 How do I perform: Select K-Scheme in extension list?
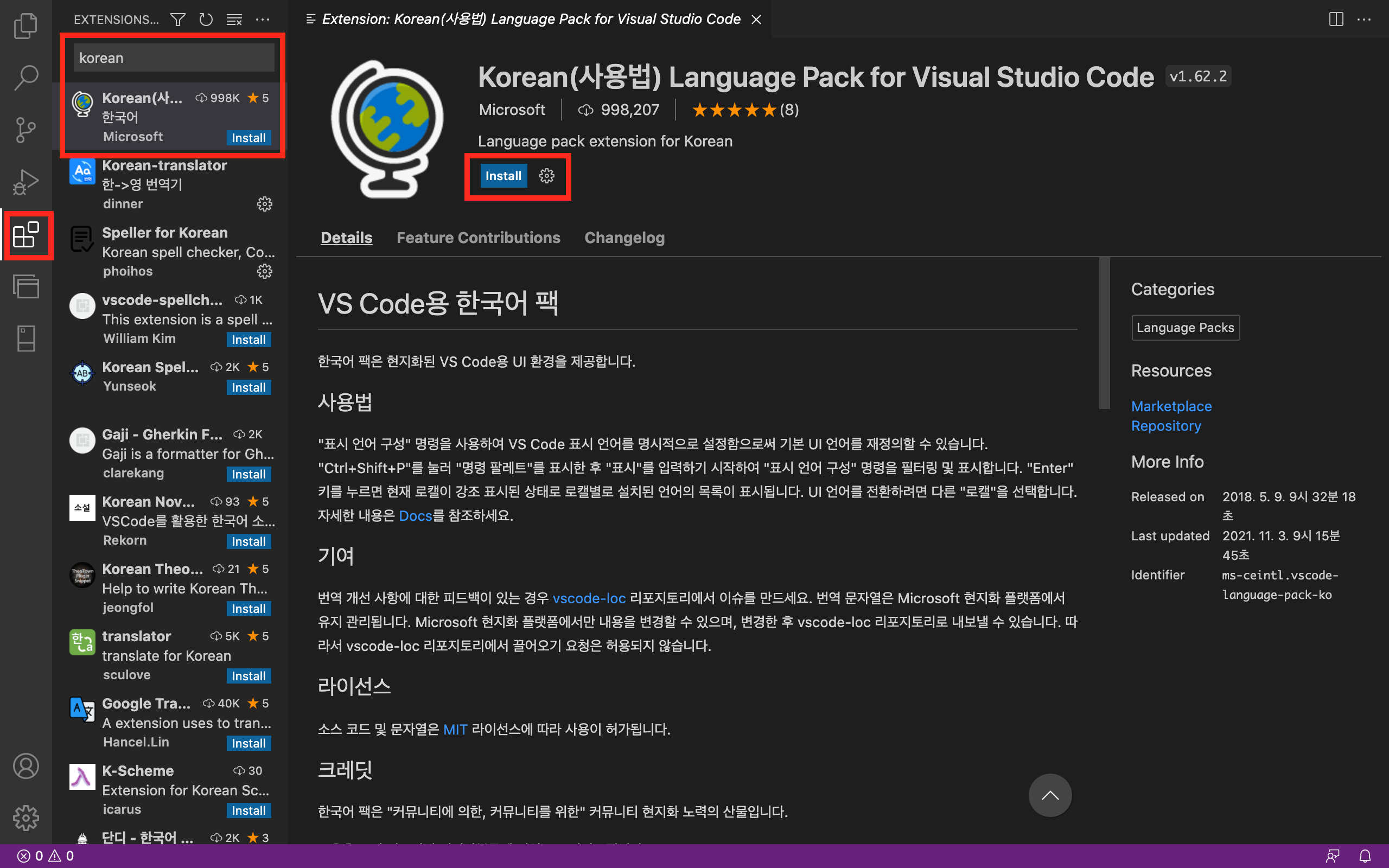[x=170, y=789]
